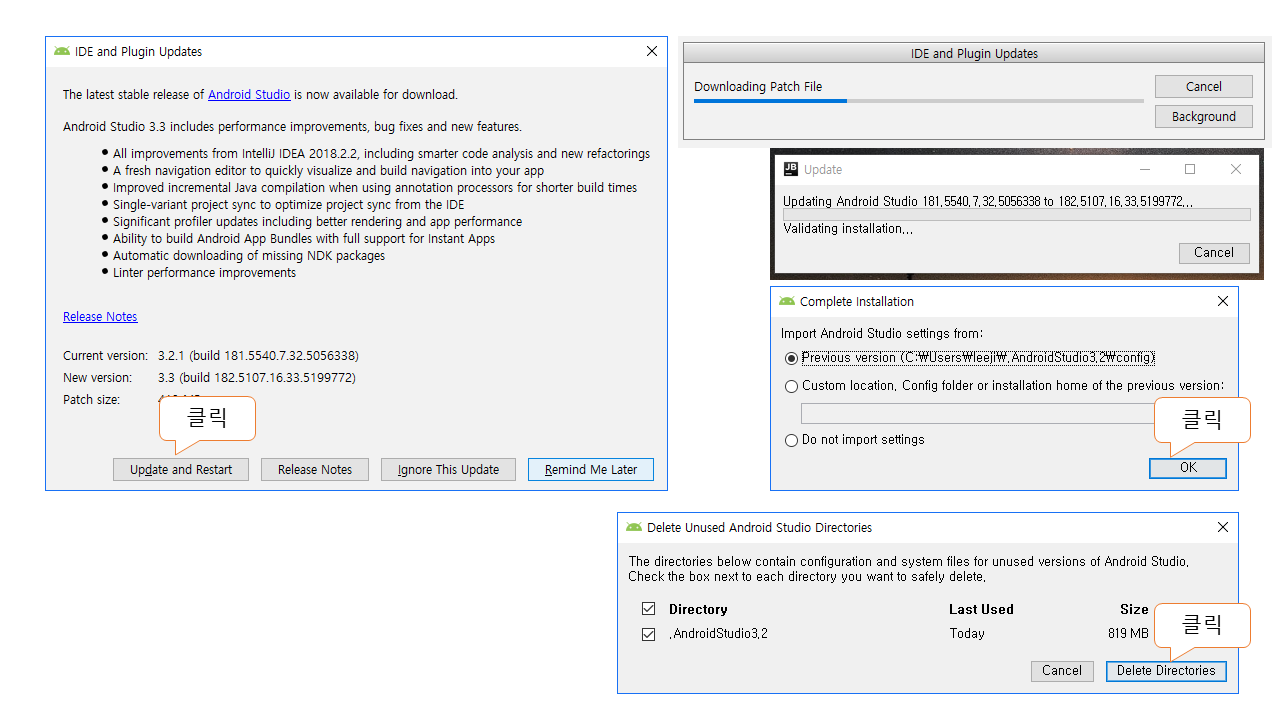Uncheck the .AndroidStudio3.2 directory checkbox
The height and width of the screenshot is (720, 1280).
tap(648, 634)
